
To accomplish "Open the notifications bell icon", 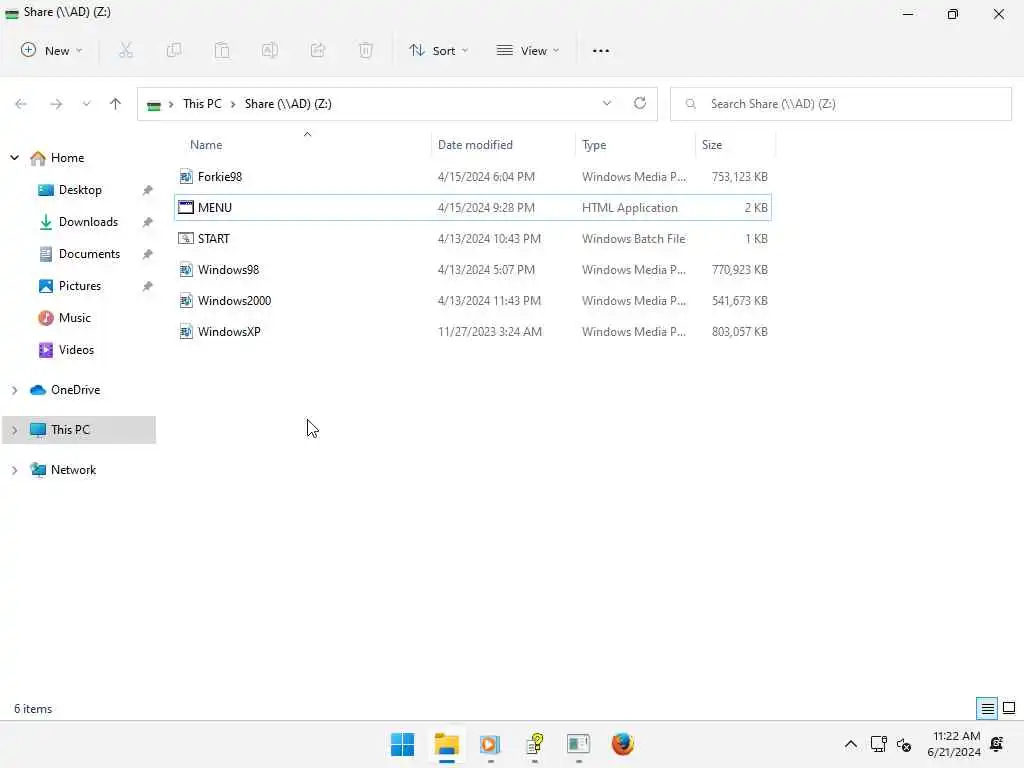I will click(x=997, y=744).
